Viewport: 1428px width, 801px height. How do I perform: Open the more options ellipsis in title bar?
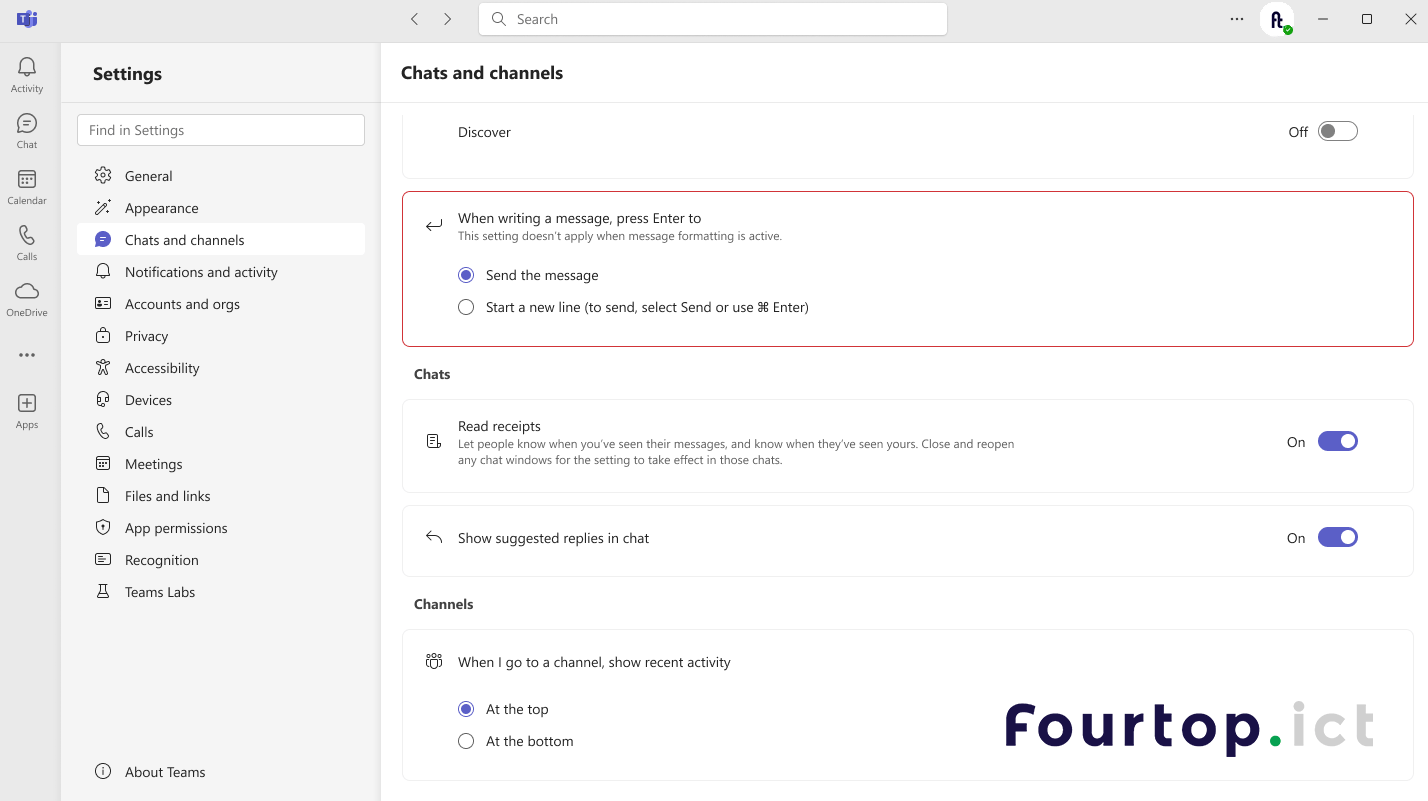(1237, 19)
